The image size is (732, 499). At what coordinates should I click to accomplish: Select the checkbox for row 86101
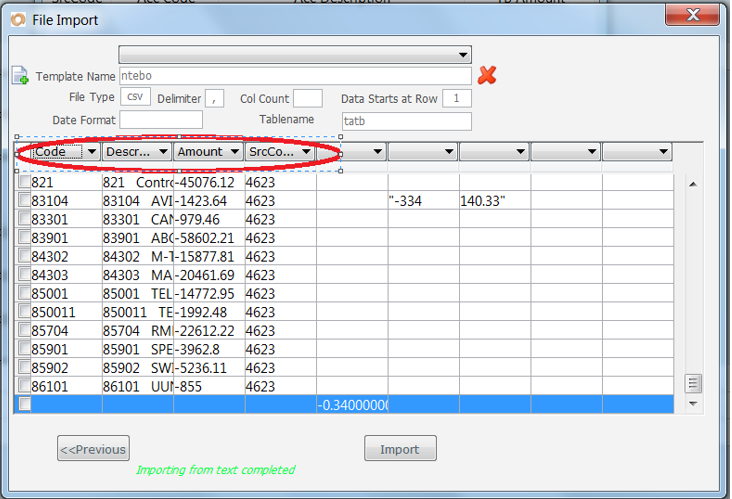(x=25, y=386)
